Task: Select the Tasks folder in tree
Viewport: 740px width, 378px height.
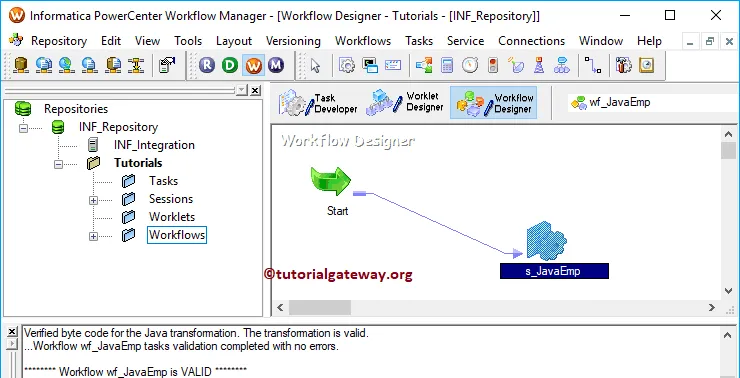Action: pyautogui.click(x=163, y=181)
